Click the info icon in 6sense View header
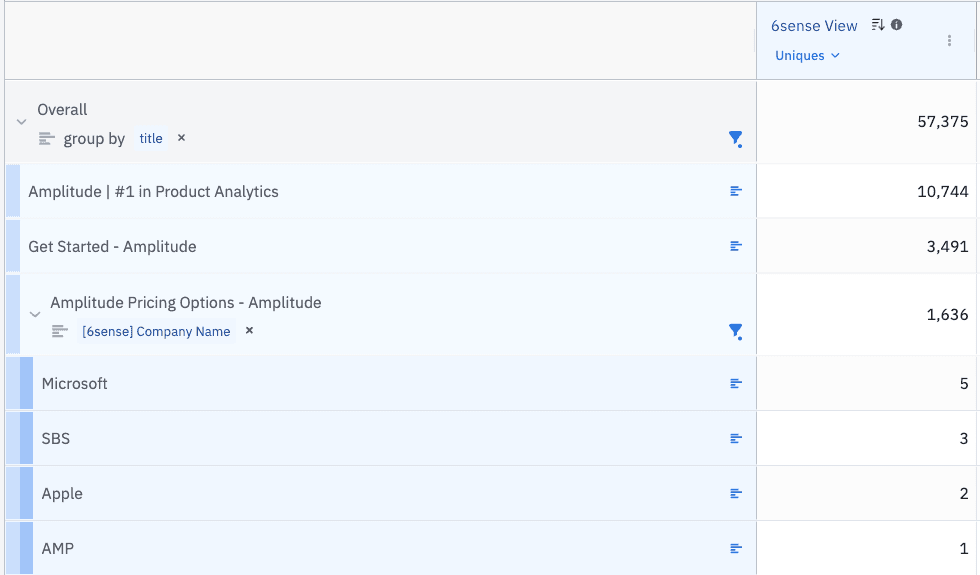This screenshot has width=980, height=575. tap(896, 25)
